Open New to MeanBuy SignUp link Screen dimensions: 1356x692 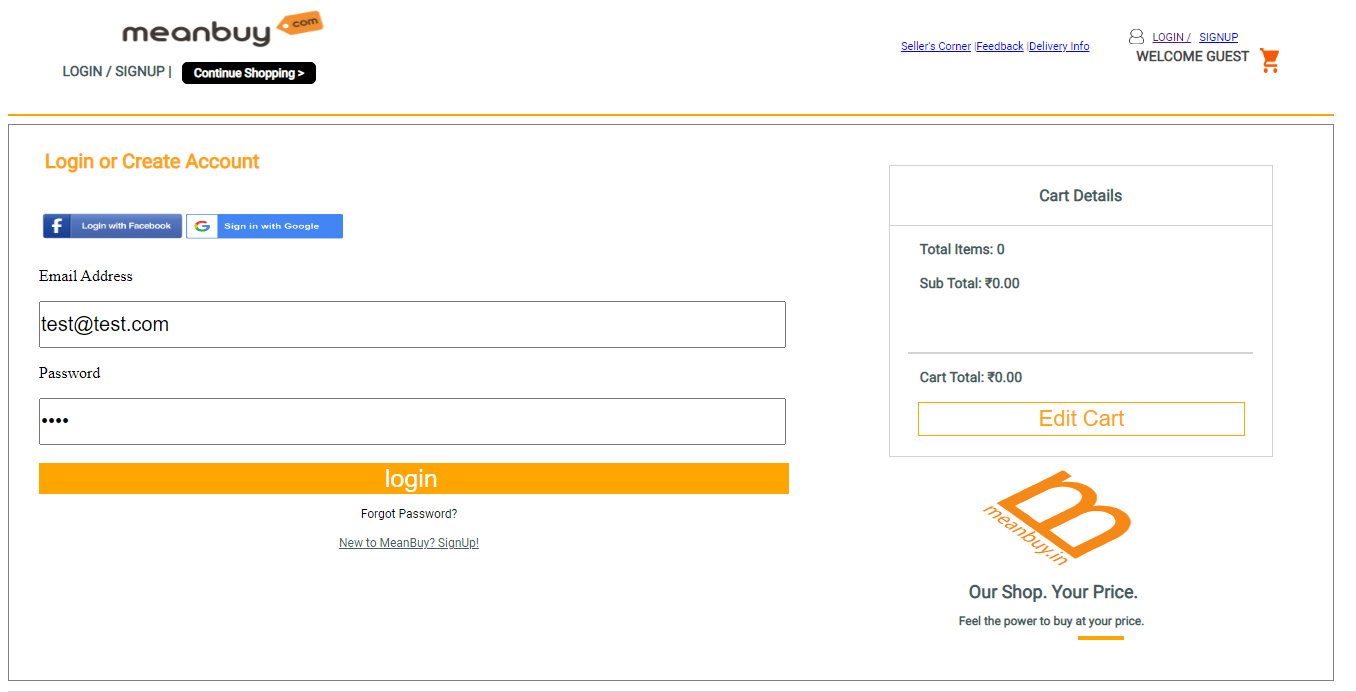click(x=409, y=543)
